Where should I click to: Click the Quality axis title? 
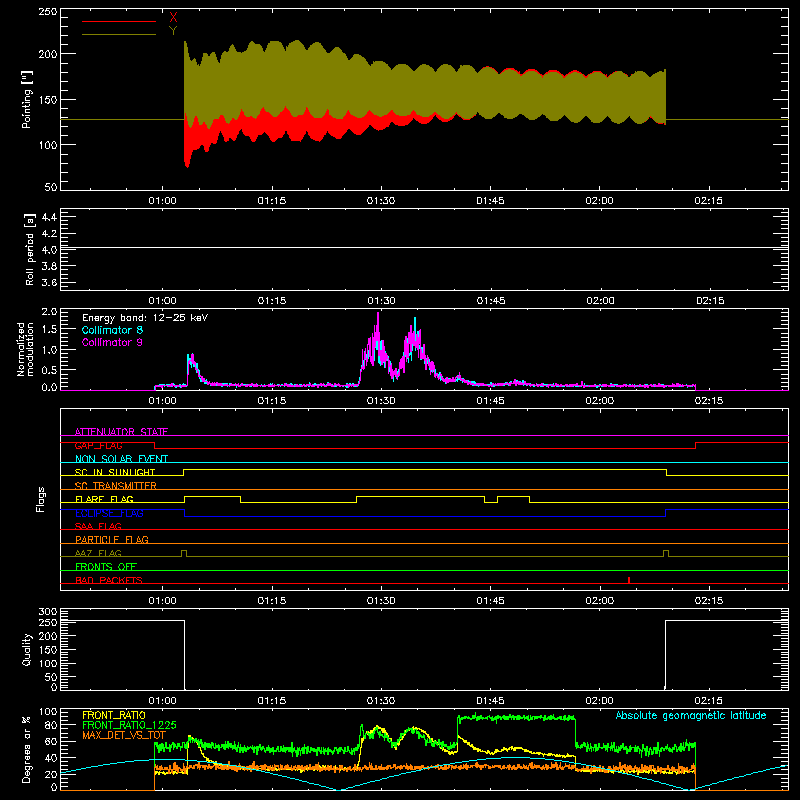pos(27,649)
